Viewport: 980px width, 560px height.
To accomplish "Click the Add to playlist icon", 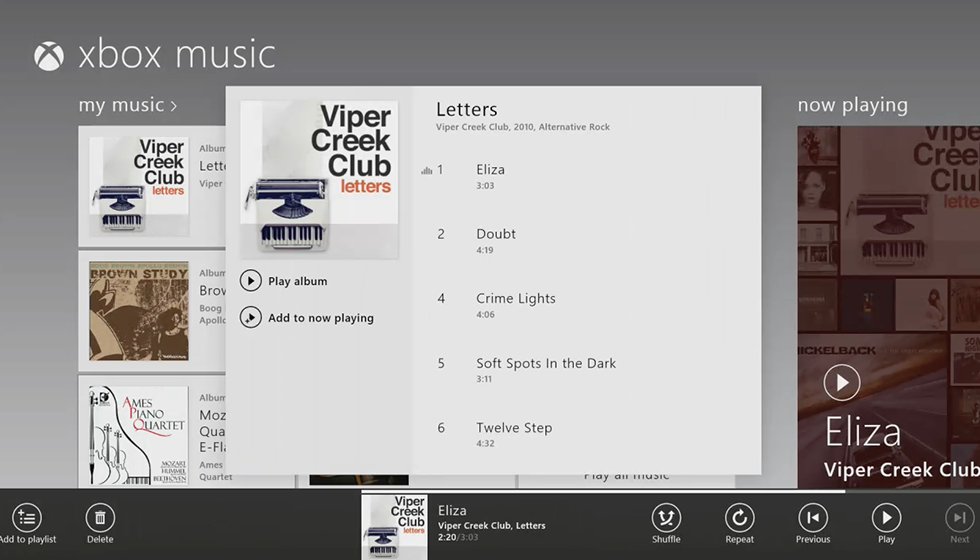I will (x=27, y=517).
